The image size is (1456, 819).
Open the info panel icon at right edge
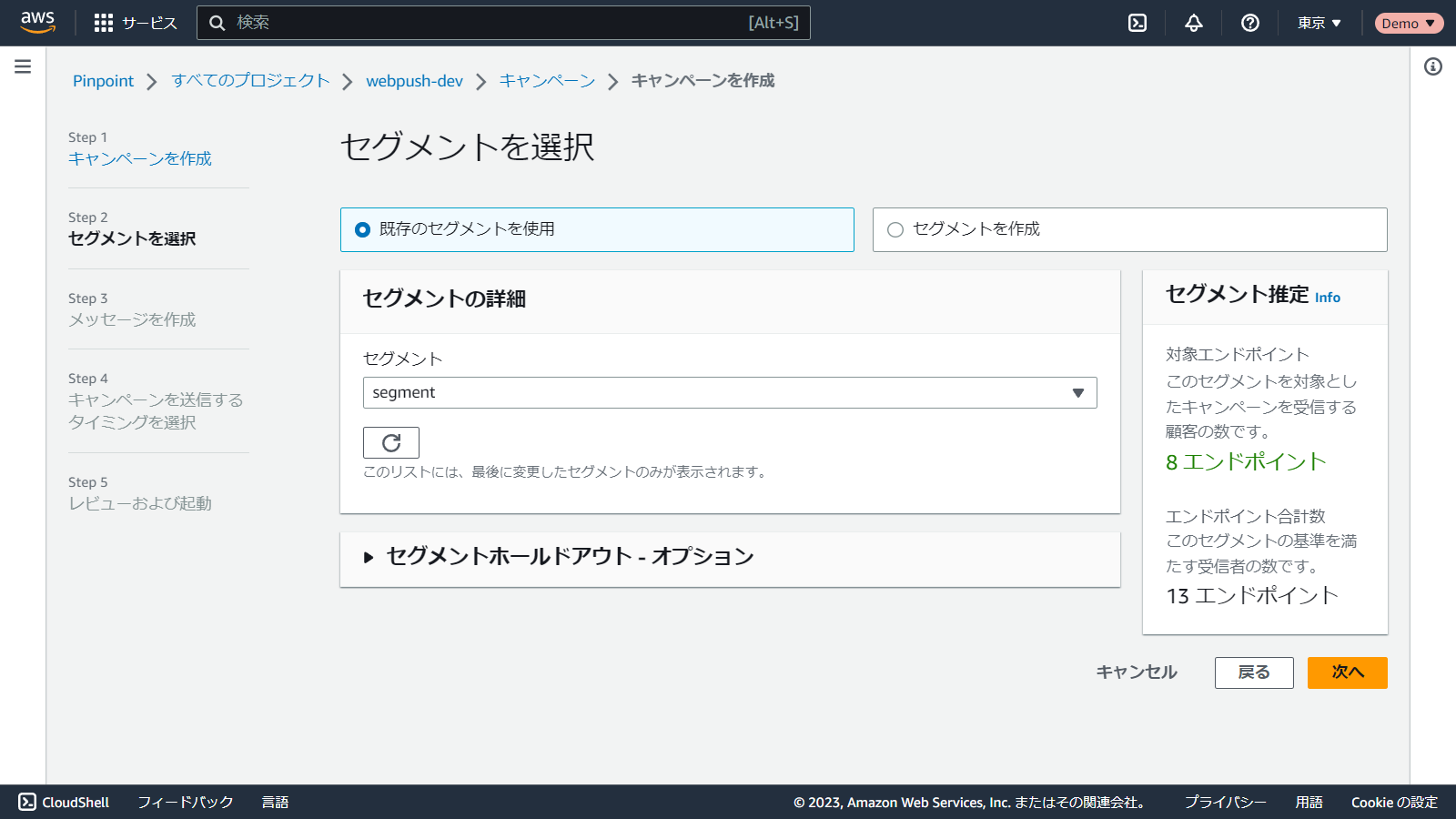point(1433,66)
